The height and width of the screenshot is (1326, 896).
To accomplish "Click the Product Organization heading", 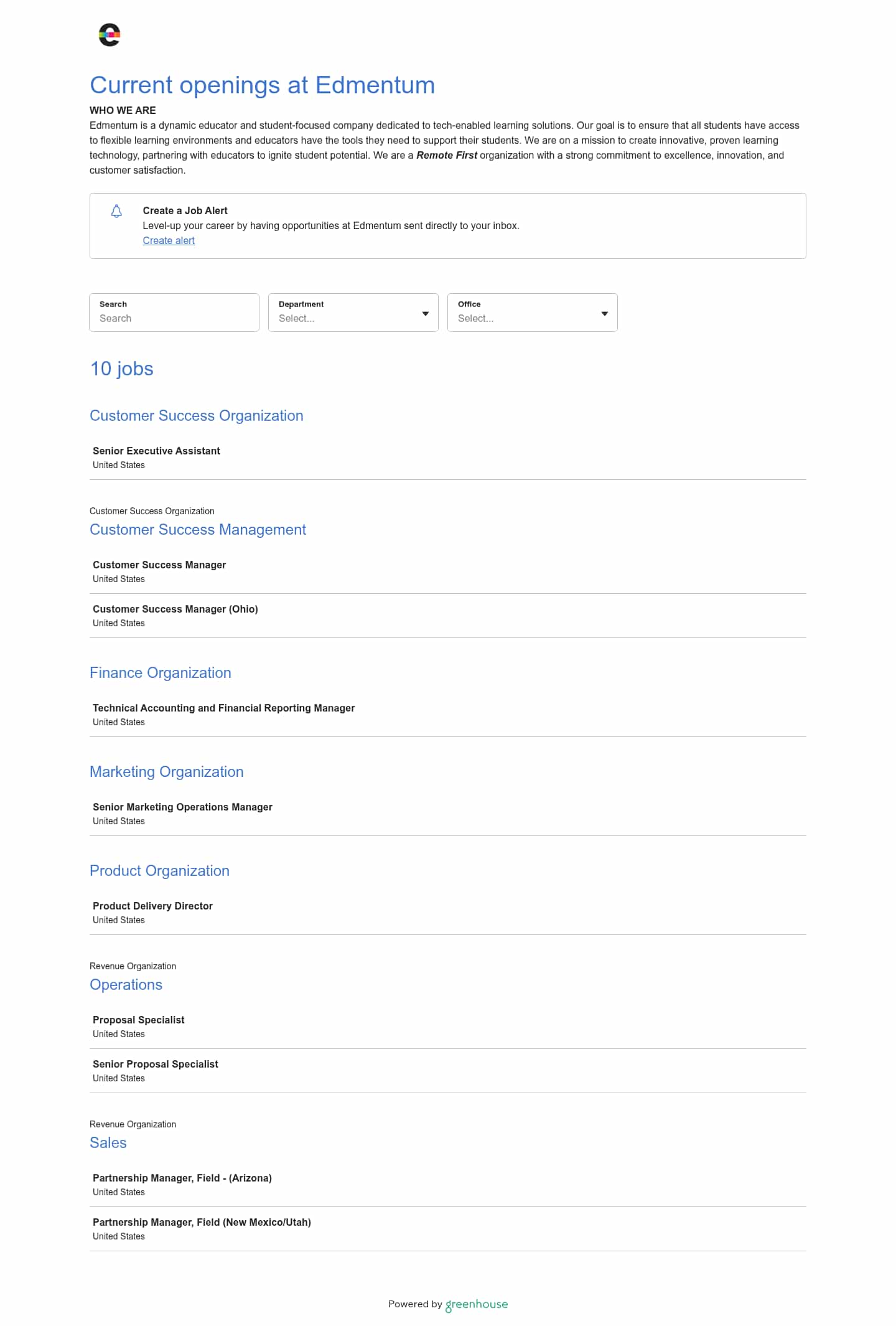I will pos(159,871).
